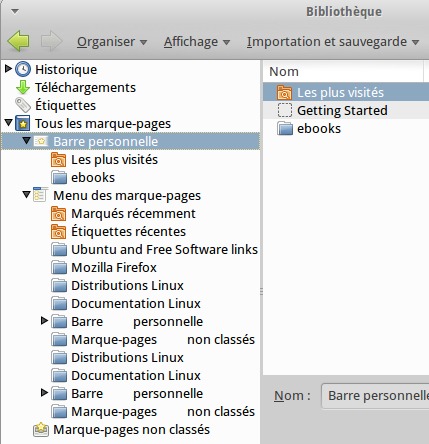Viewport: 429px width, 444px height.
Task: Click the Marqués récemment smart folder icon
Action: (59, 214)
